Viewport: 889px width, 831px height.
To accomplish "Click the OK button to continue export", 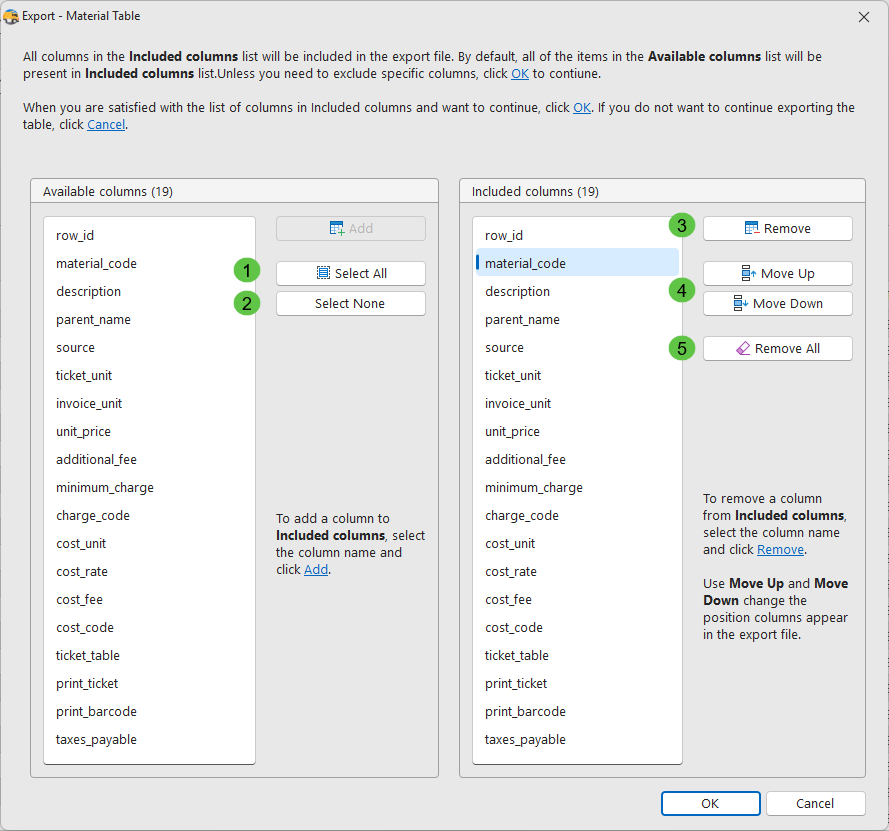I will pyautogui.click(x=709, y=803).
